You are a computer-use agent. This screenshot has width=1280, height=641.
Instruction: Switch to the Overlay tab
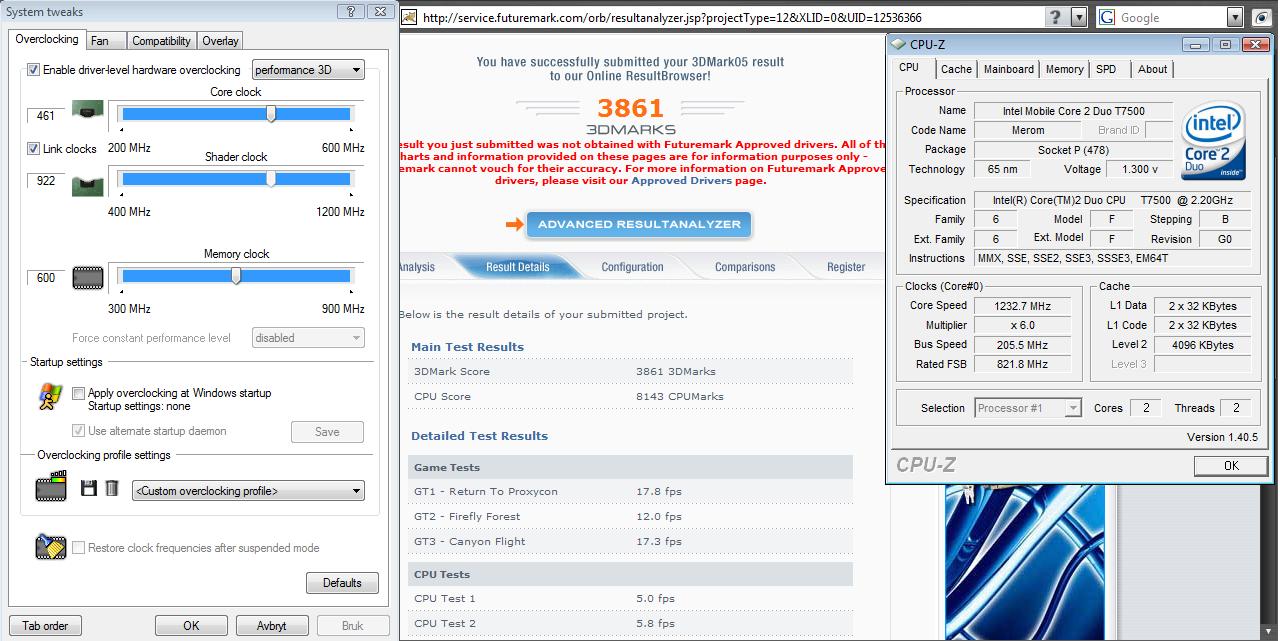click(x=220, y=41)
